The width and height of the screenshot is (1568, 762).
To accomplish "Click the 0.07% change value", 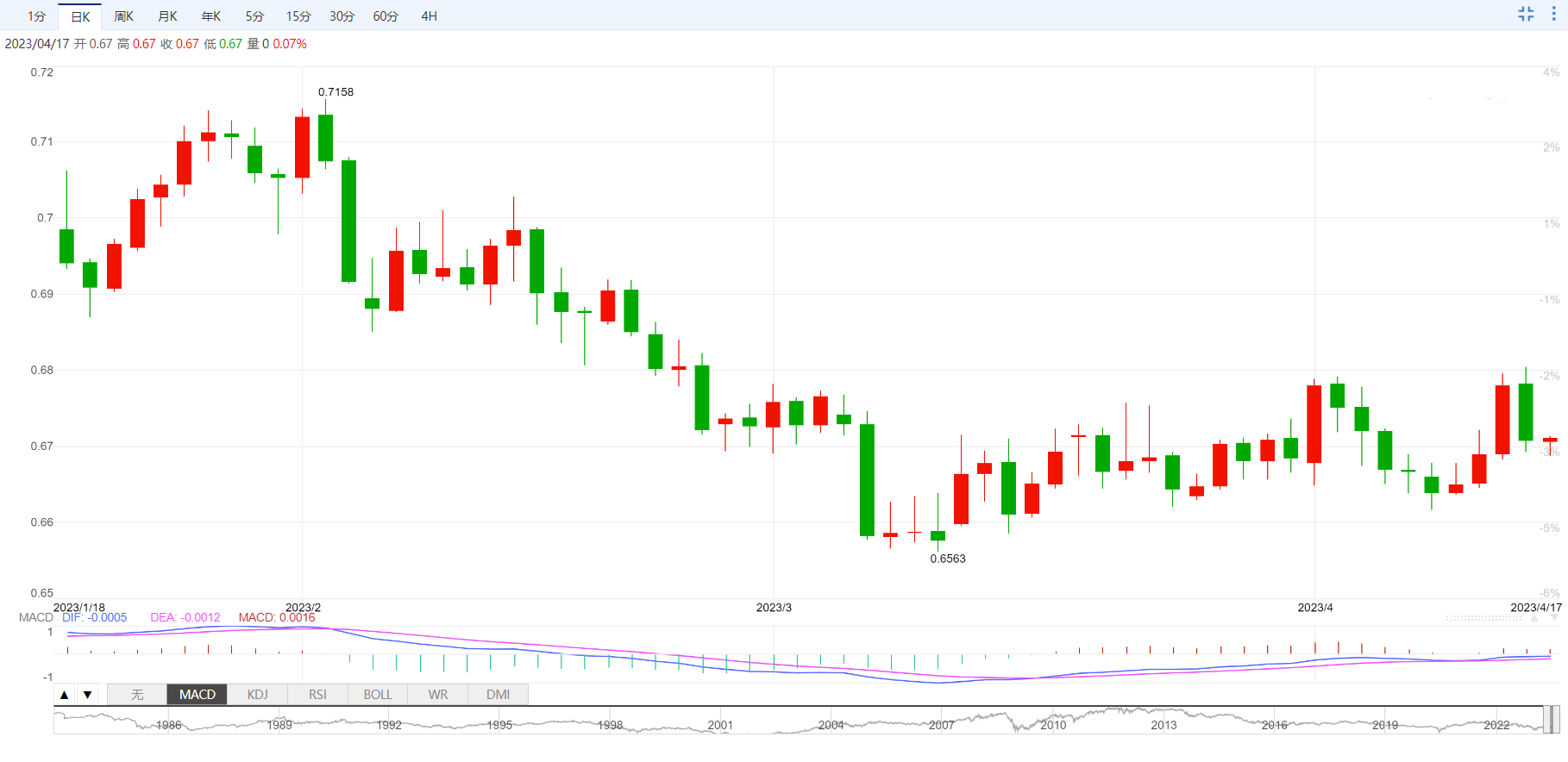I will 290,44.
